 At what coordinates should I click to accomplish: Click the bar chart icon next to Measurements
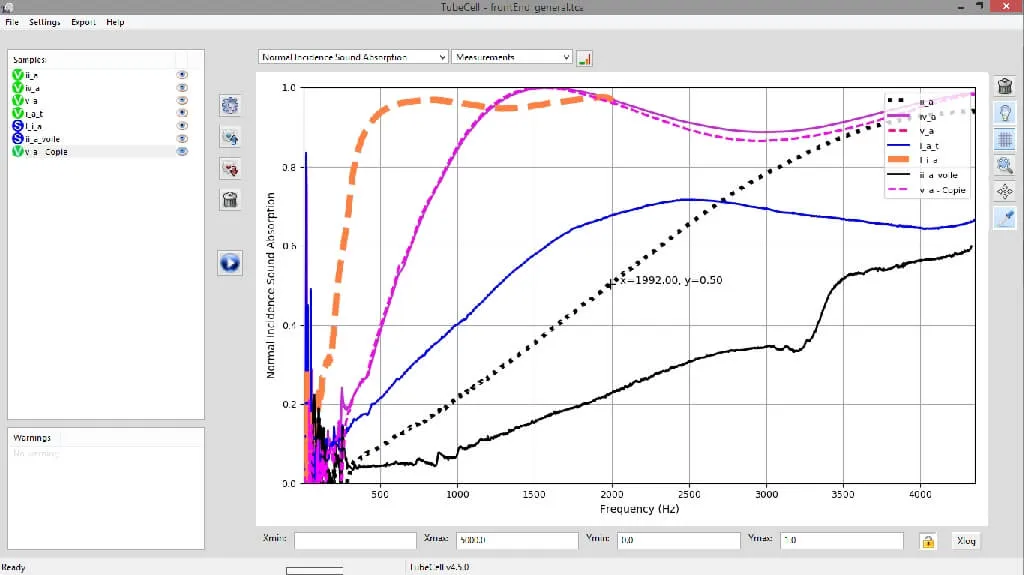(584, 58)
